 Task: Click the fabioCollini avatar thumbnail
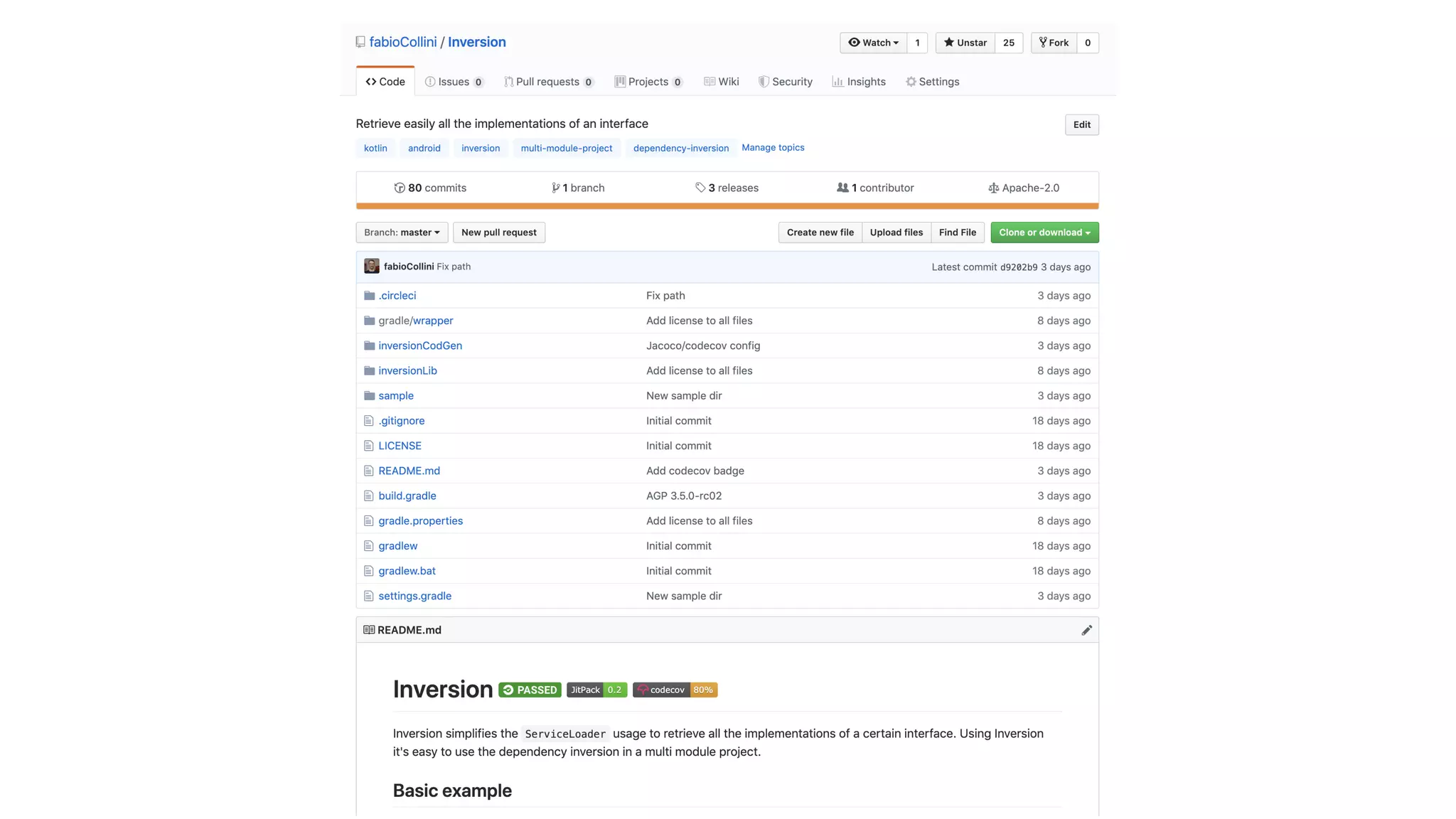click(x=371, y=267)
